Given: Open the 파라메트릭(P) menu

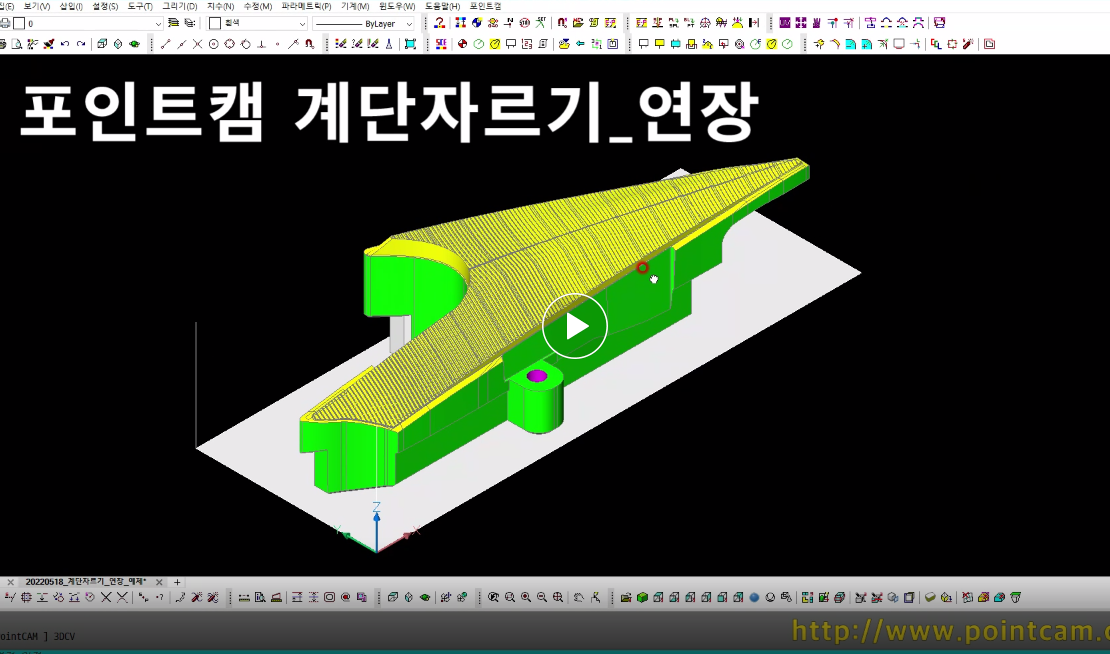Looking at the screenshot, I should (x=306, y=6).
